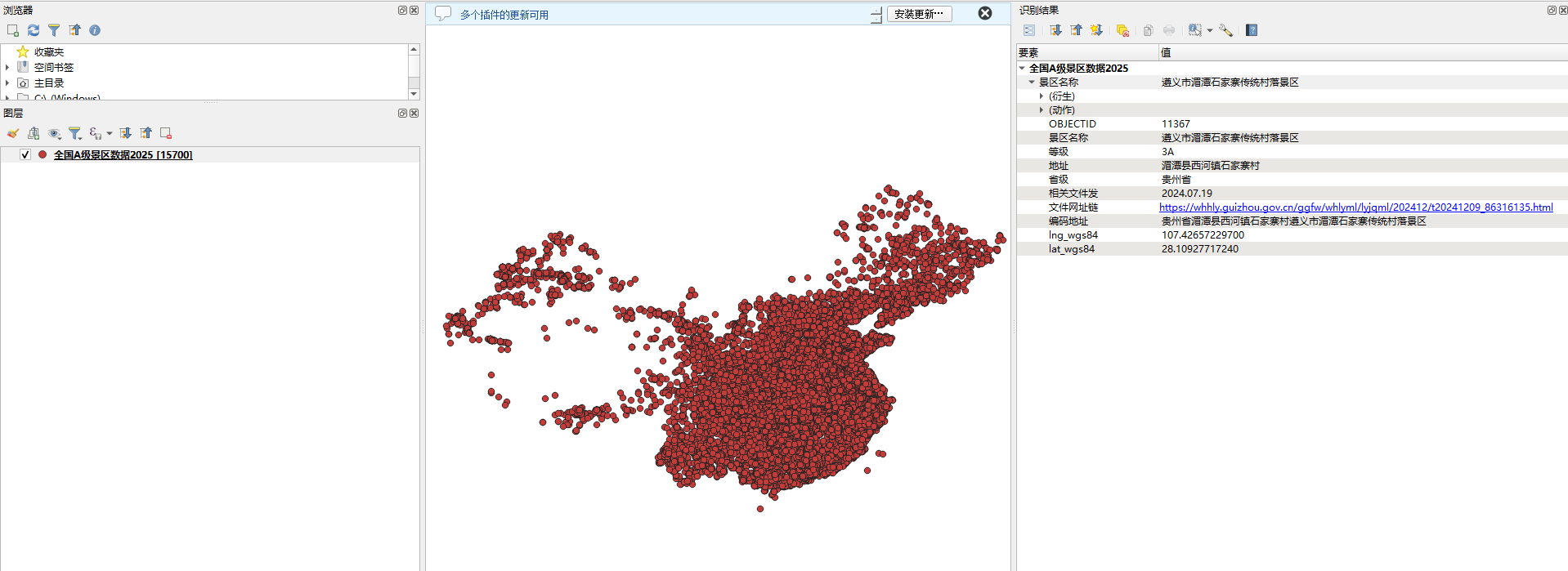Open the identify settings wrench icon
Viewport: 1568px width, 571px height.
tap(1225, 30)
